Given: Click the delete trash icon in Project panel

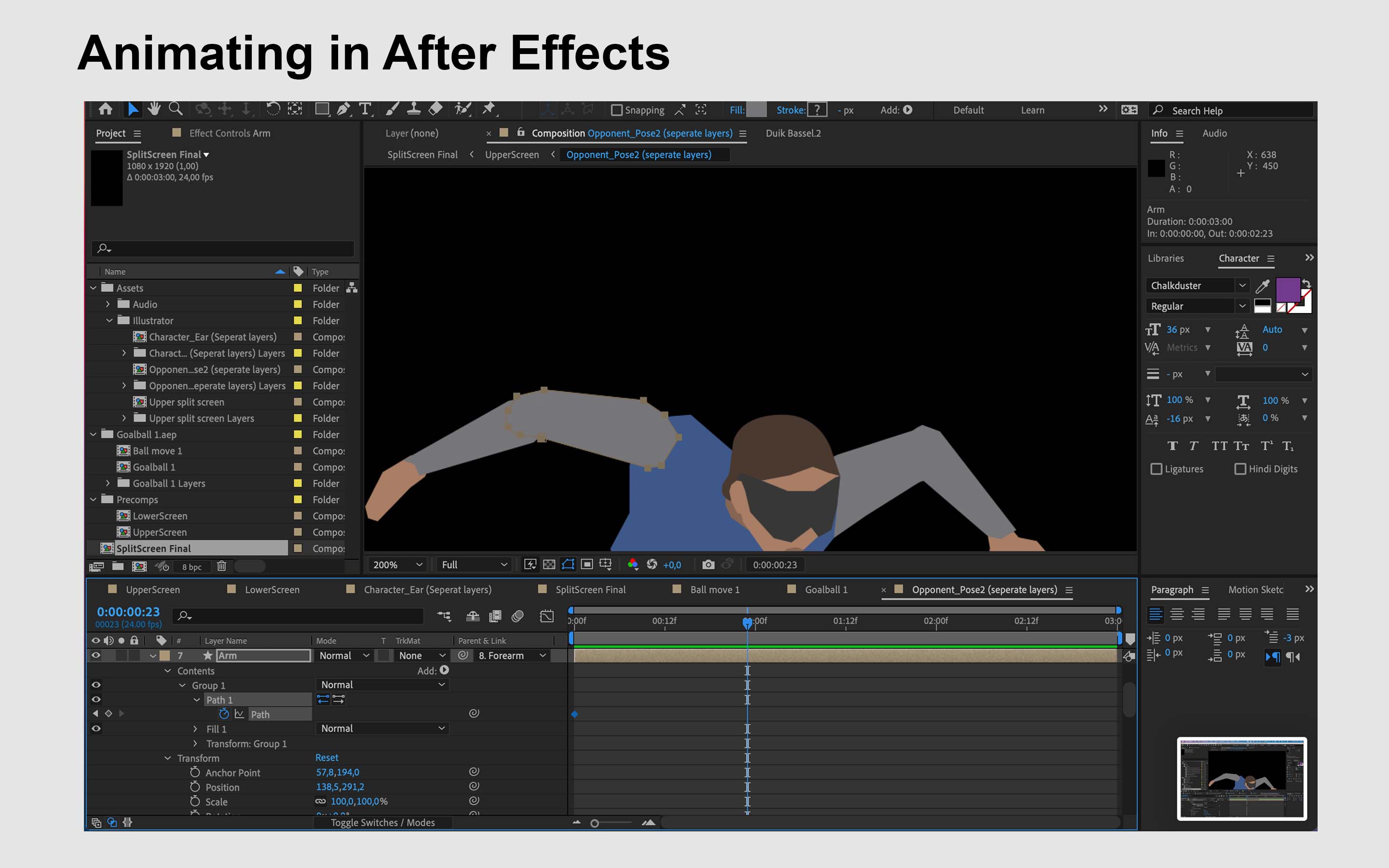Looking at the screenshot, I should tap(221, 567).
